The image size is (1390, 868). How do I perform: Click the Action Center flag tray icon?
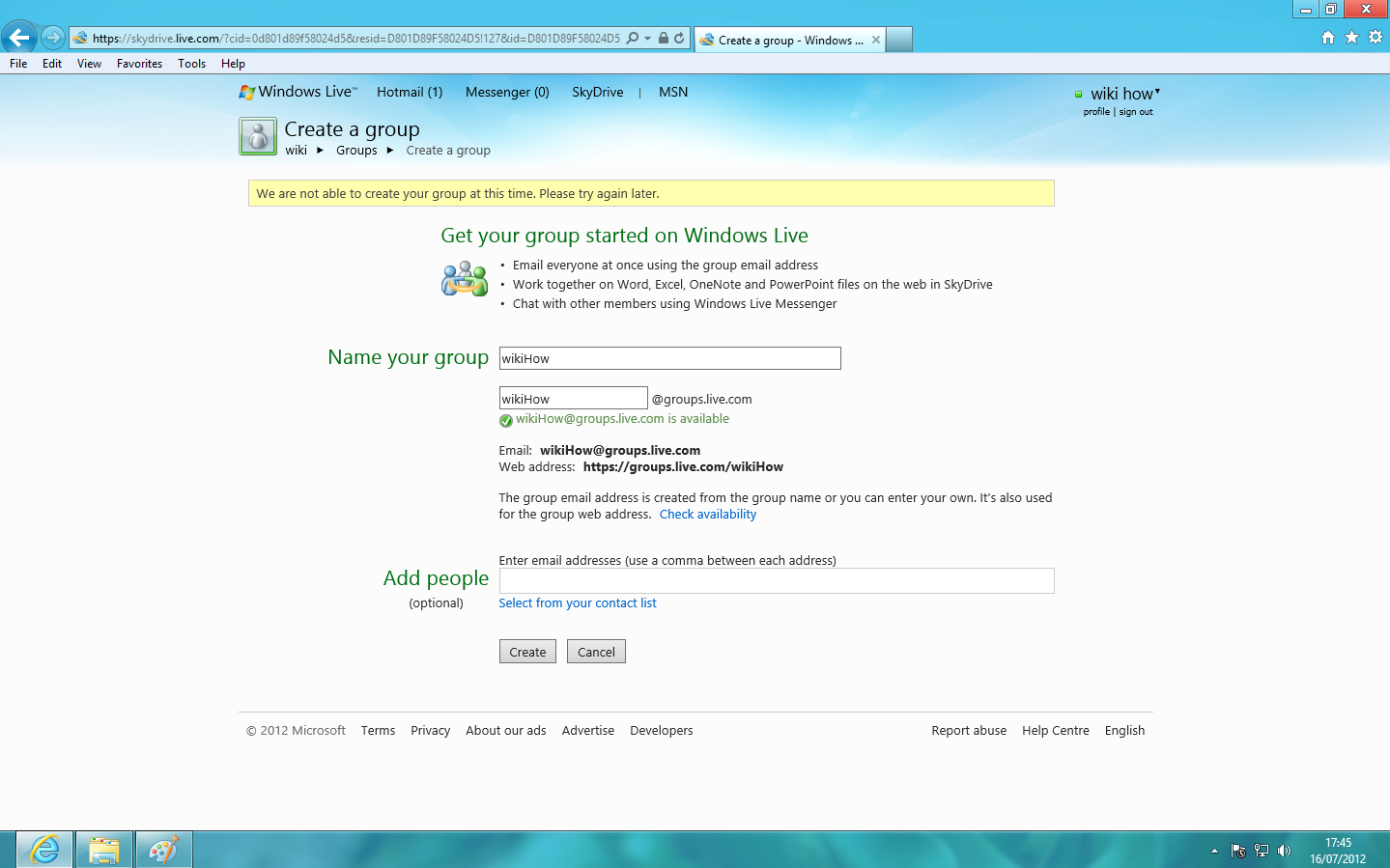(x=1238, y=851)
